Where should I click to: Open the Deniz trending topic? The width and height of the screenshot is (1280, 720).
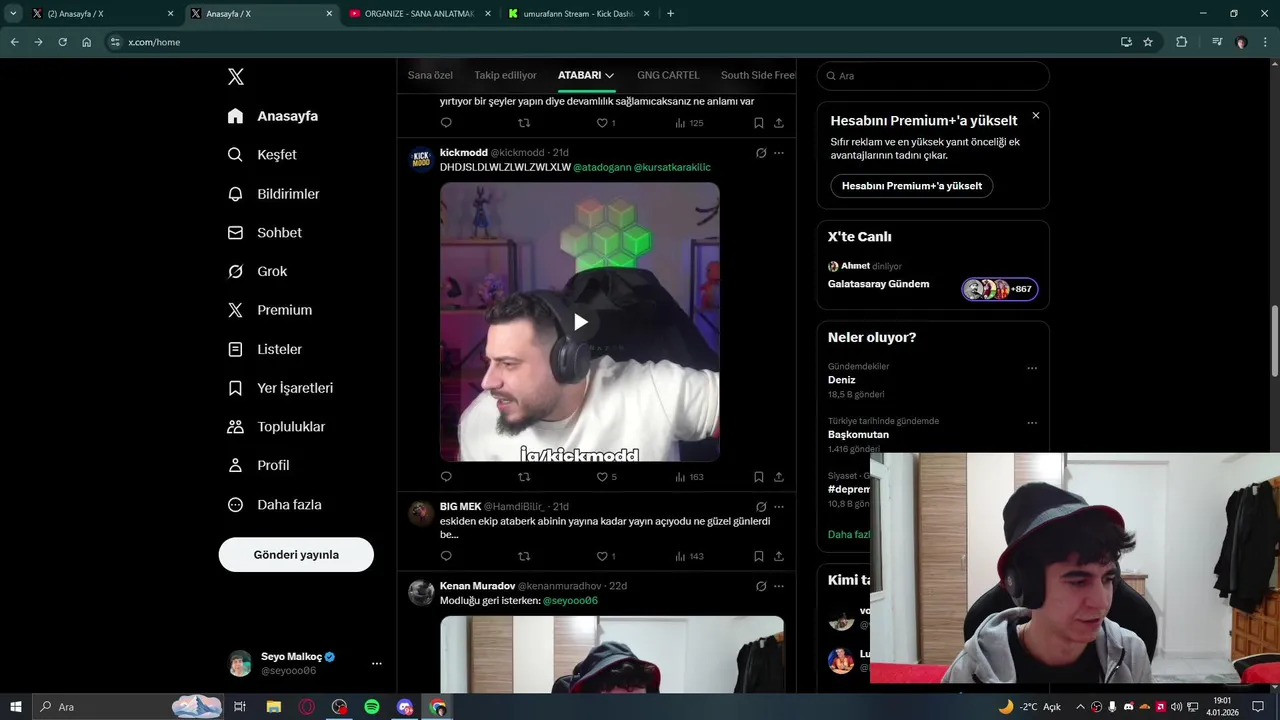tap(841, 380)
